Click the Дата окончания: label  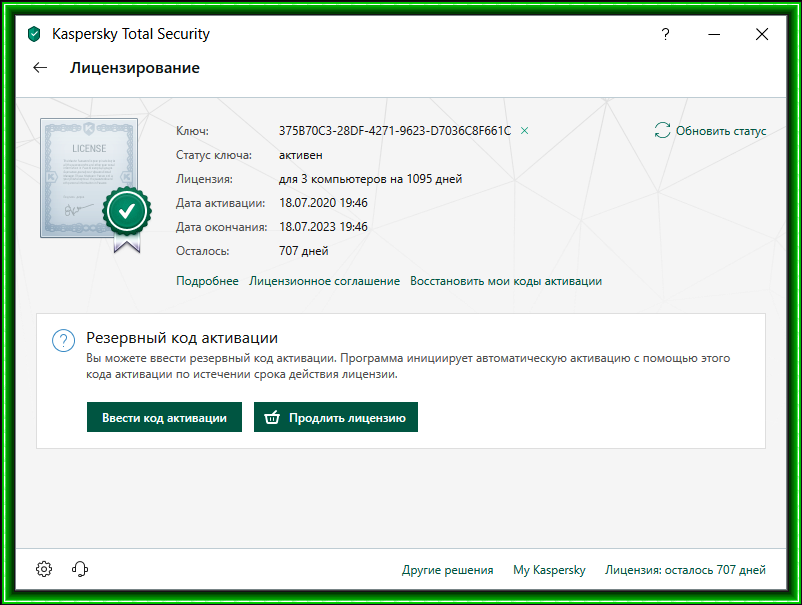(x=221, y=227)
